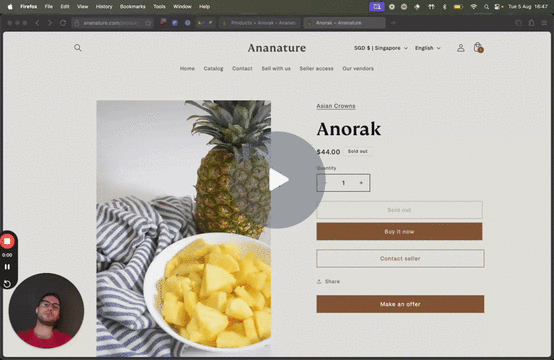Increase quantity with the plus button
Image resolution: width=554 pixels, height=360 pixels.
coord(361,183)
